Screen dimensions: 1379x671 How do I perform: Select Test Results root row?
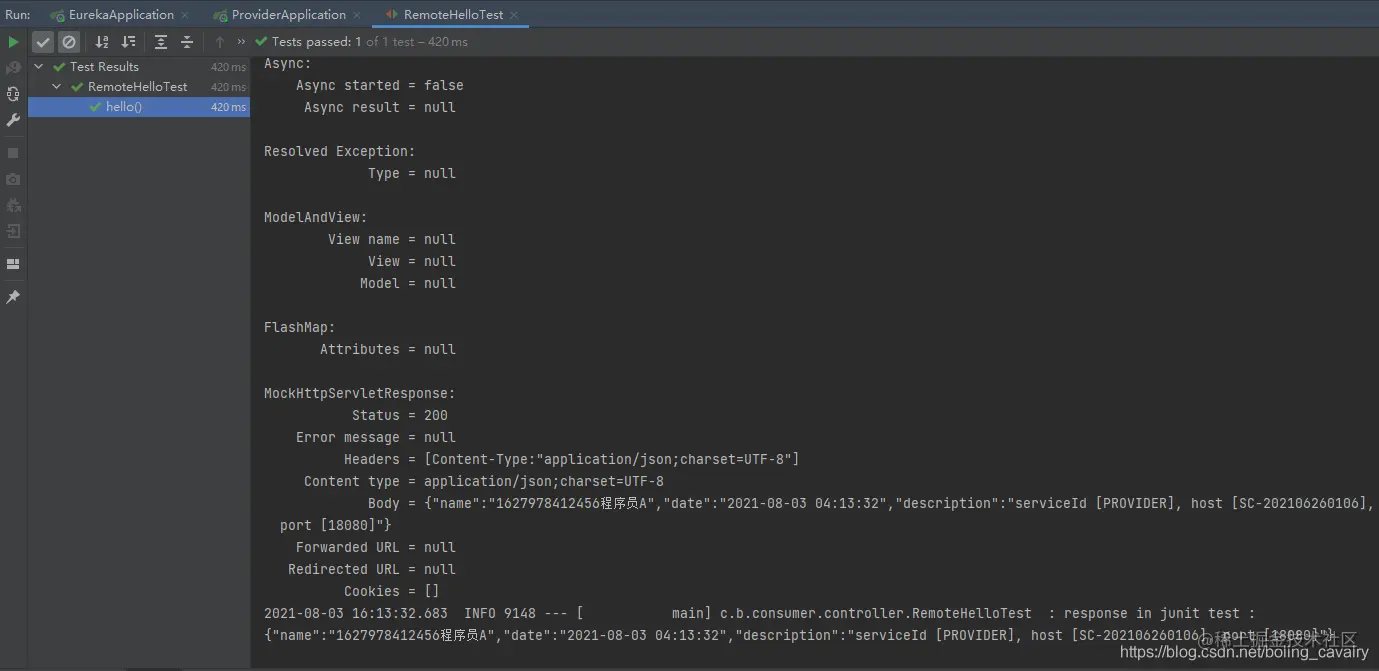(139, 67)
